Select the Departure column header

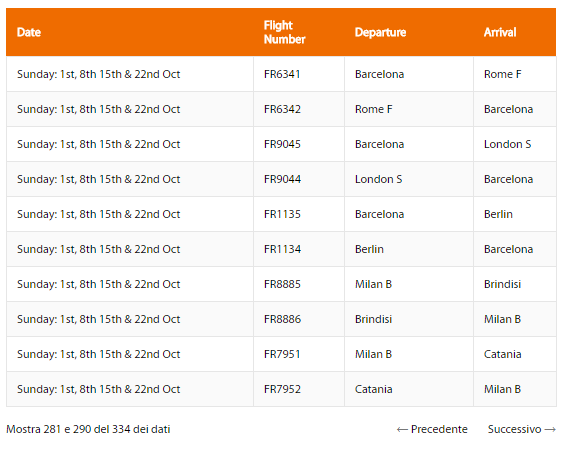(380, 32)
